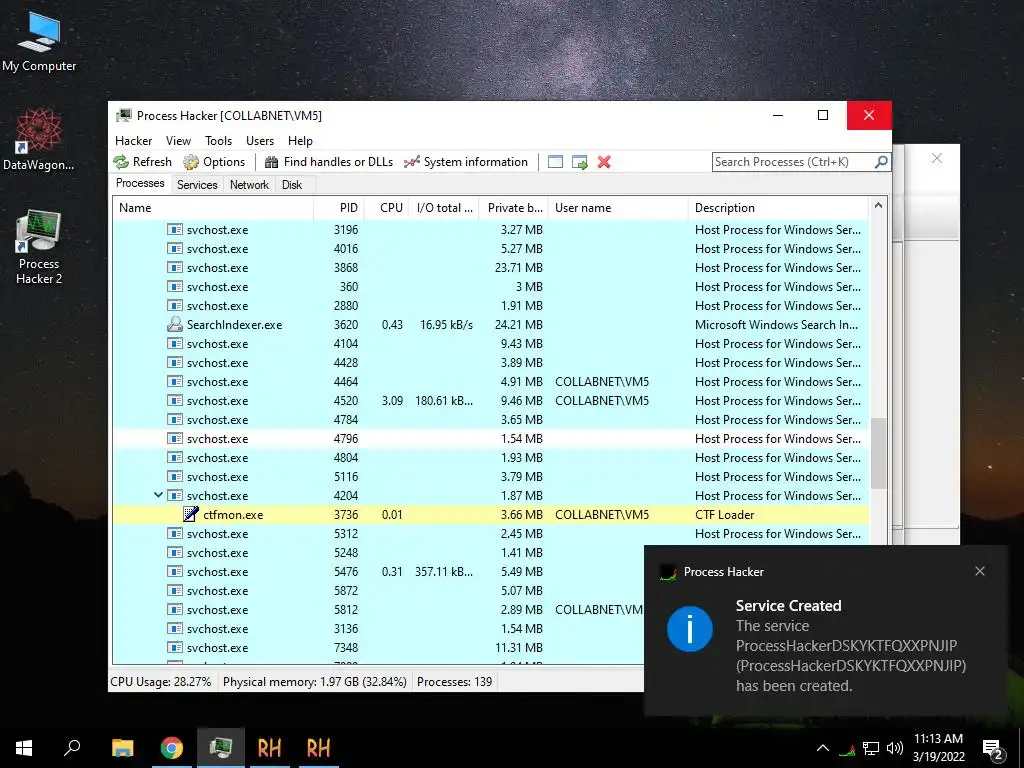
Task: Click the red X terminate toolbar icon
Action: click(604, 162)
